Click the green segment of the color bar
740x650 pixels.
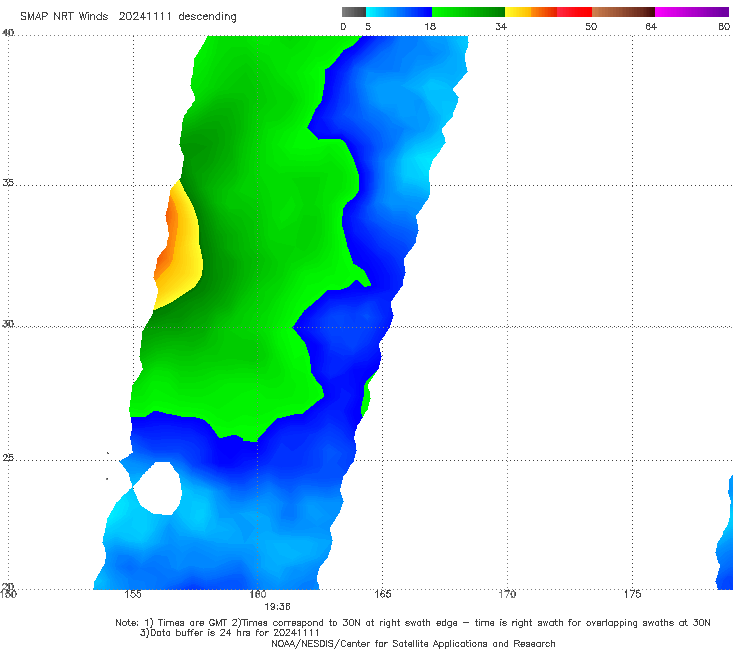(468, 12)
